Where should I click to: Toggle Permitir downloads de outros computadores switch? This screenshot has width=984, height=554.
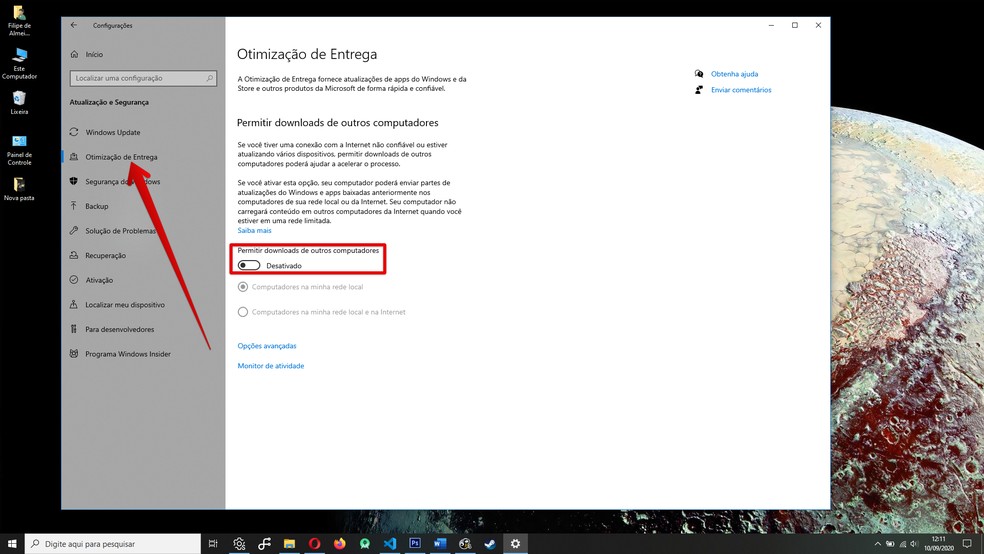pos(249,265)
